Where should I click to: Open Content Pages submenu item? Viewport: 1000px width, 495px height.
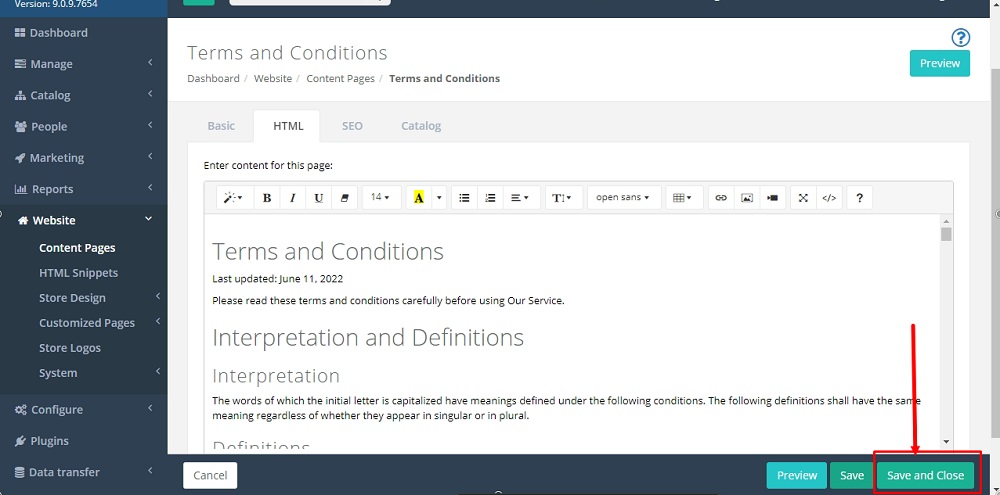(x=77, y=248)
